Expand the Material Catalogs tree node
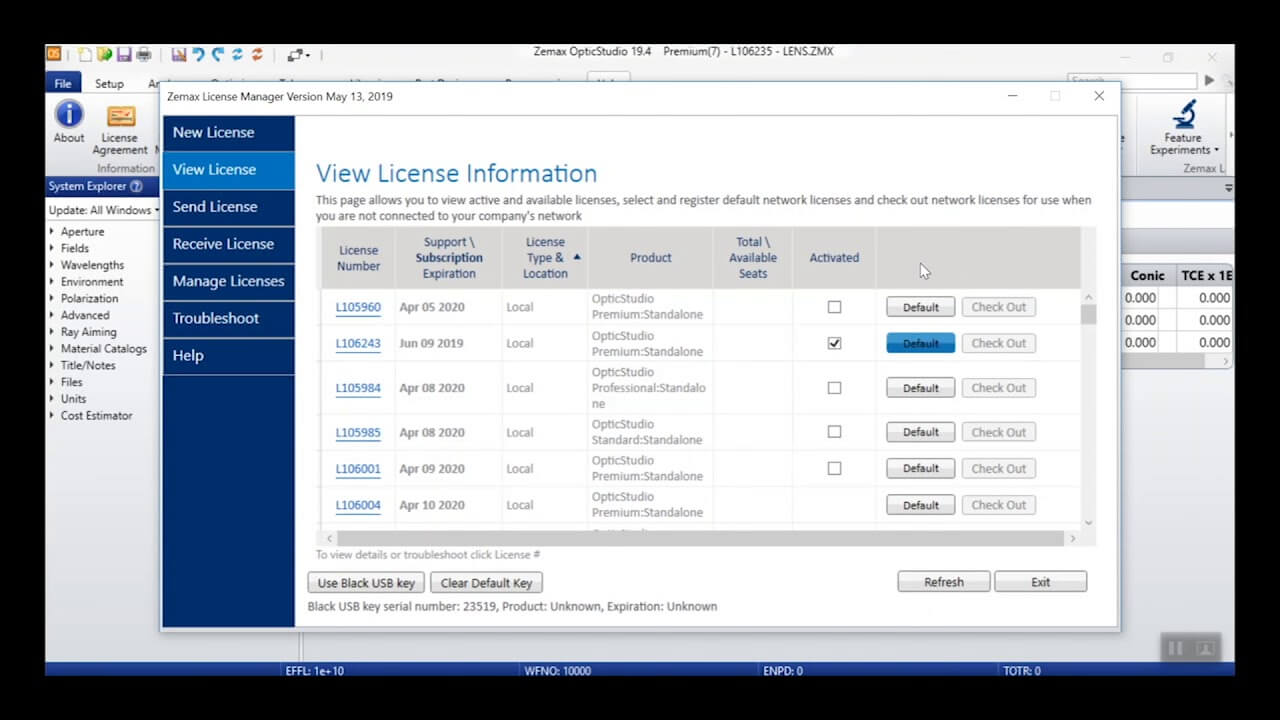This screenshot has height=720, width=1280. (52, 349)
